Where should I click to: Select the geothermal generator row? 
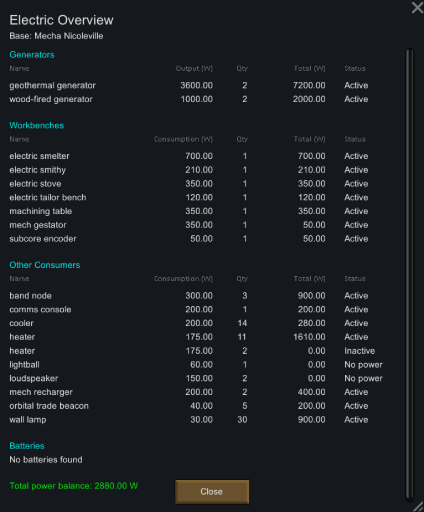tap(189, 85)
